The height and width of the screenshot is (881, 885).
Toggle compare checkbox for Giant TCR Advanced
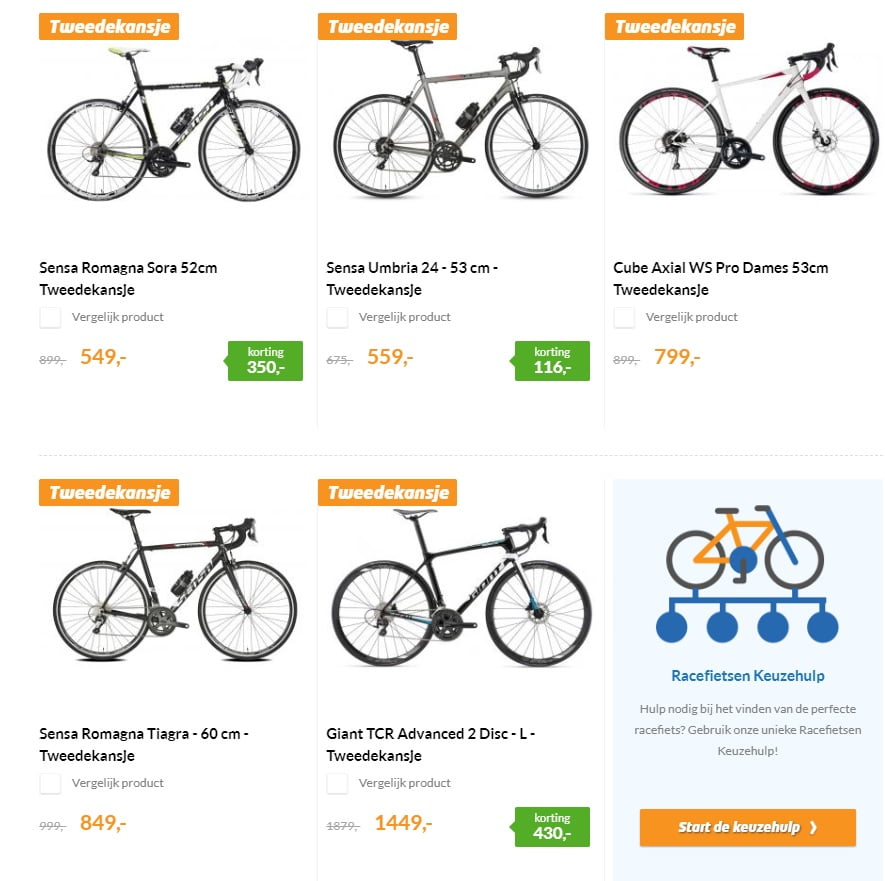[337, 784]
